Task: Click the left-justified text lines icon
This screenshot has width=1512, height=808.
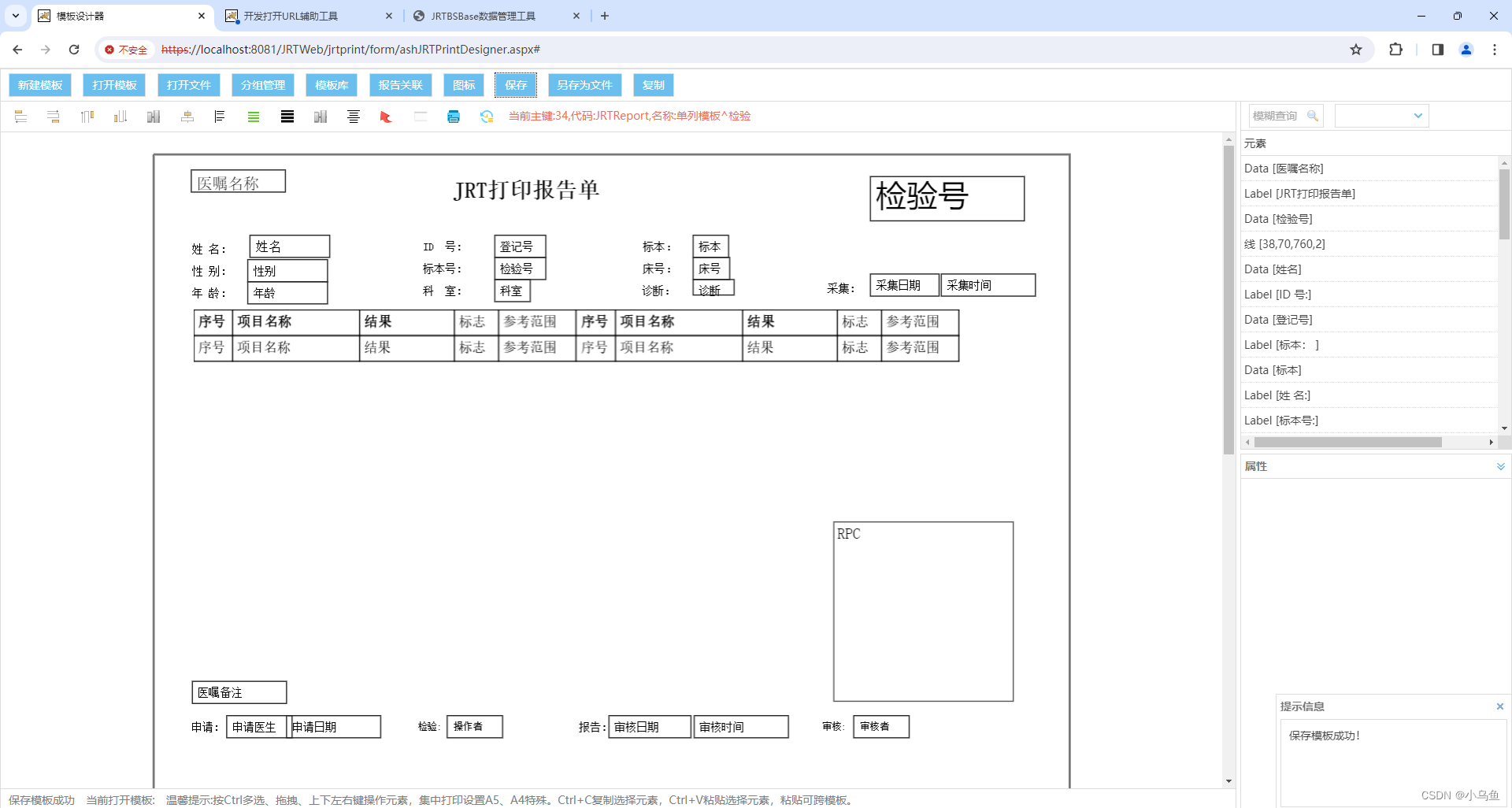Action: [x=220, y=117]
